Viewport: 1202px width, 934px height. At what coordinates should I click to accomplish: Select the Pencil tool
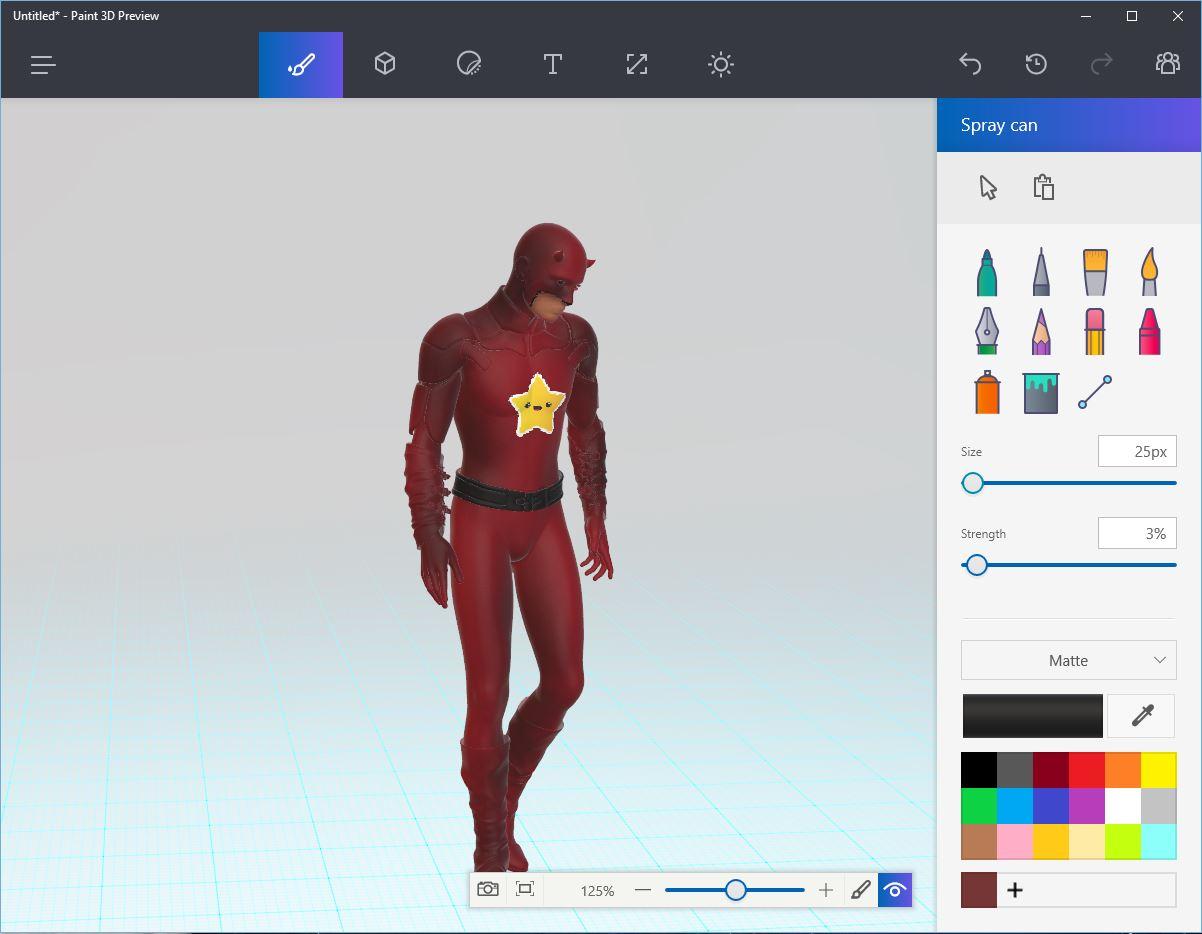click(x=1041, y=331)
